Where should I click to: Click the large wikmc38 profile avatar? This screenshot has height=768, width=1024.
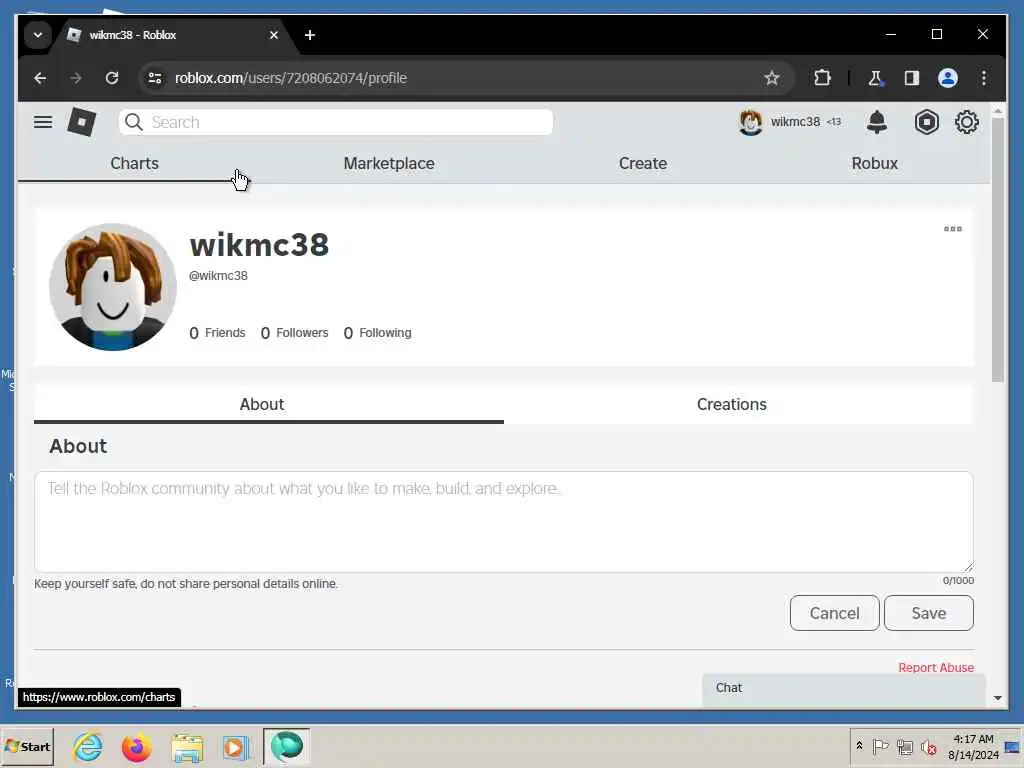tap(113, 287)
